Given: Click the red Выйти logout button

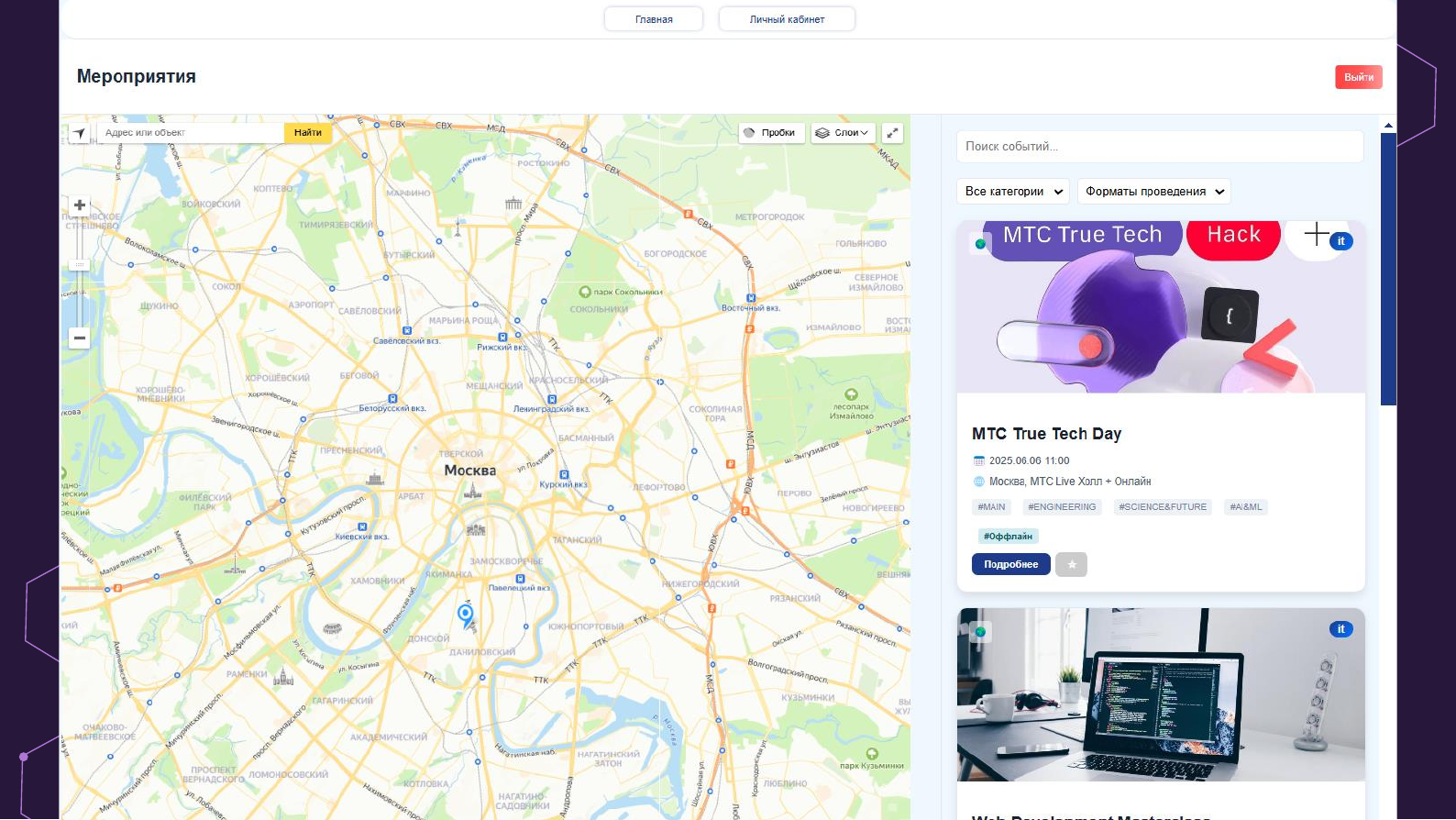Looking at the screenshot, I should click(1358, 77).
